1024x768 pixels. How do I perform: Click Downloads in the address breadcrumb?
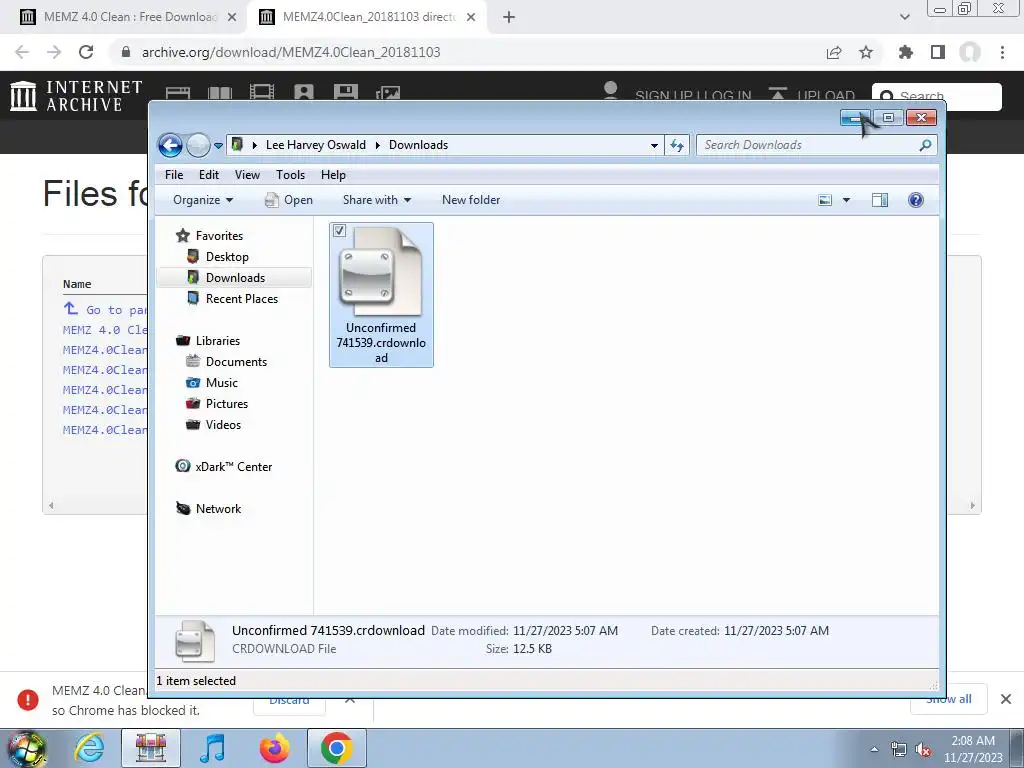pos(419,145)
